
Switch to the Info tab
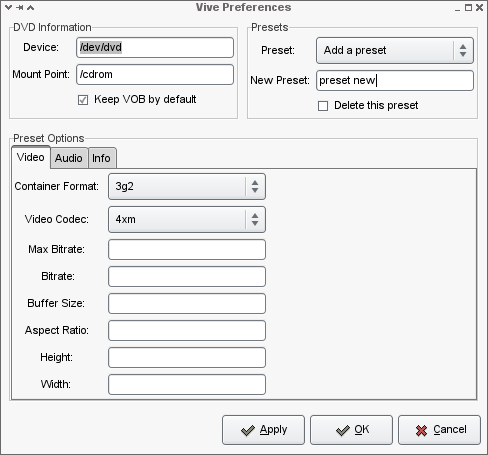point(102,158)
